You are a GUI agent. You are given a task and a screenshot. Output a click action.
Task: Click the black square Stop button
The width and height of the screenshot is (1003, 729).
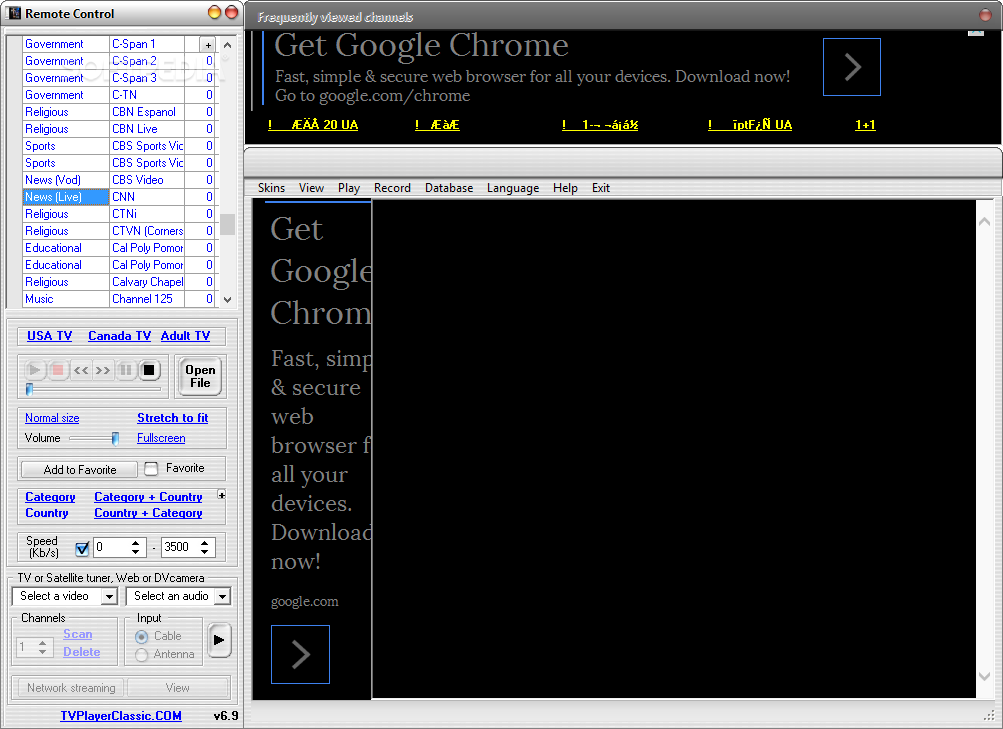(149, 370)
